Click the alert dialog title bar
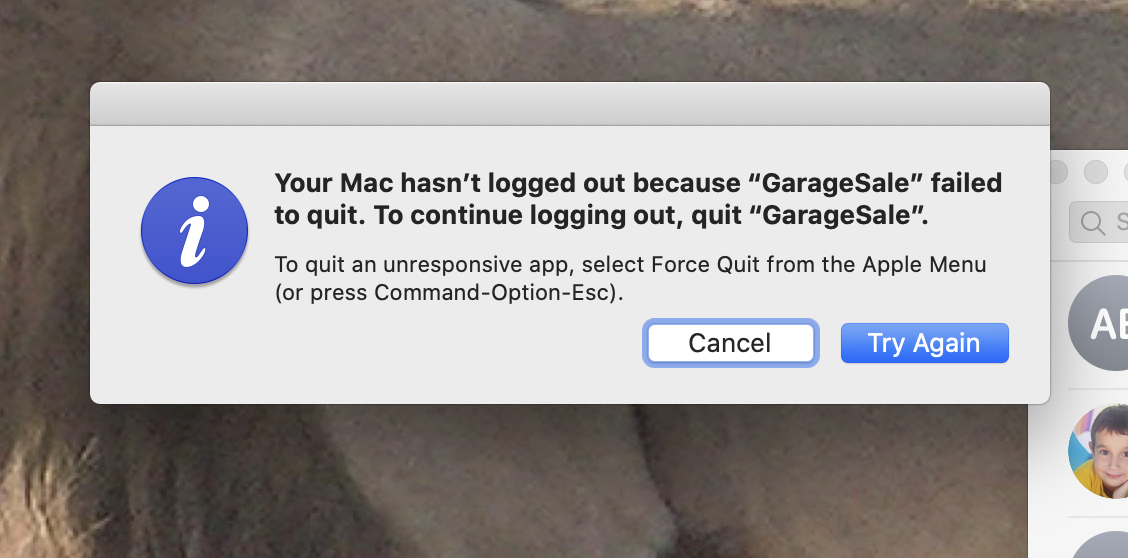 570,104
